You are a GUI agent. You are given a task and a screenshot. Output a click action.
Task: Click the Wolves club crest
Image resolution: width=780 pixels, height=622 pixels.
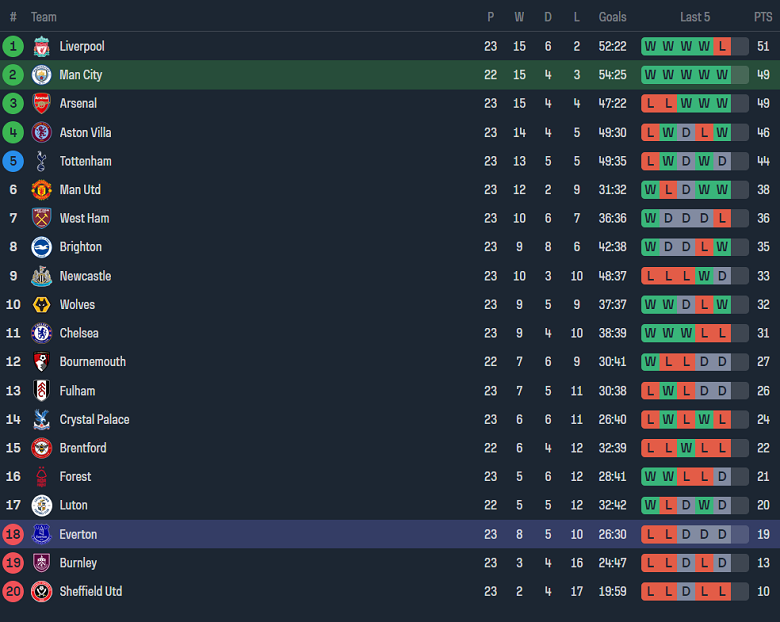(x=41, y=305)
